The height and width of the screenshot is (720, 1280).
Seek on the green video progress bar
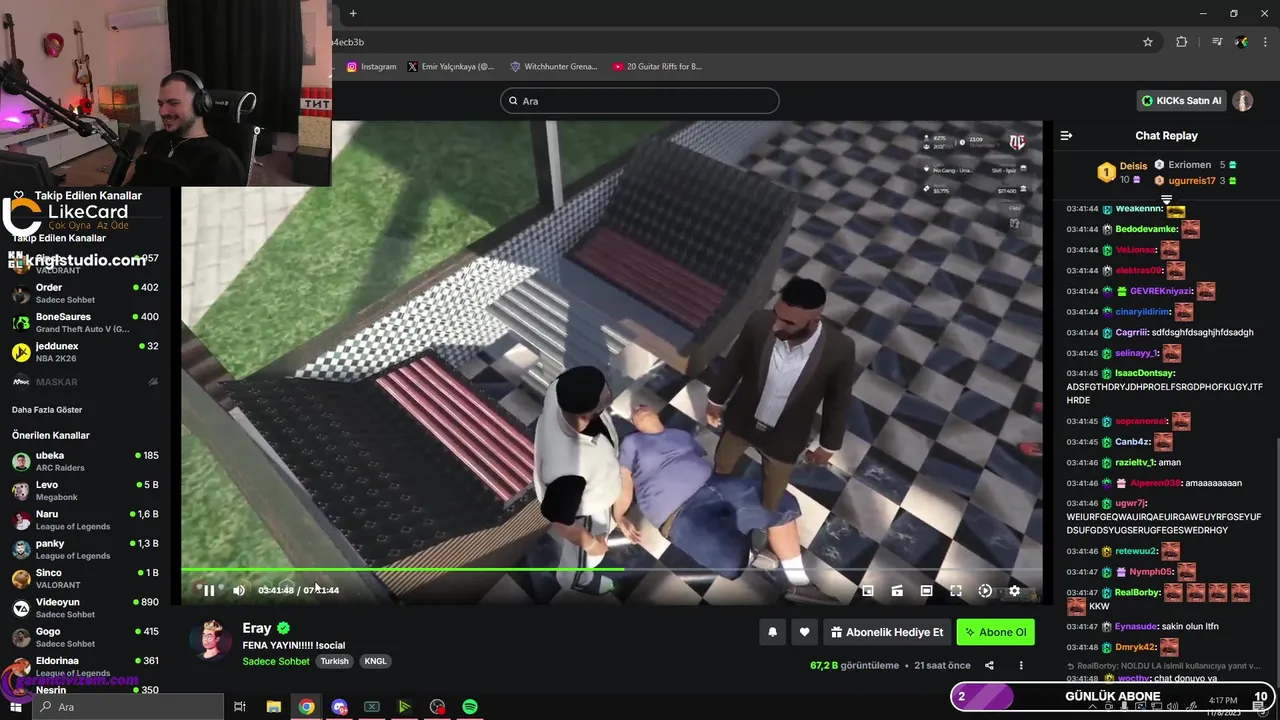point(610,570)
